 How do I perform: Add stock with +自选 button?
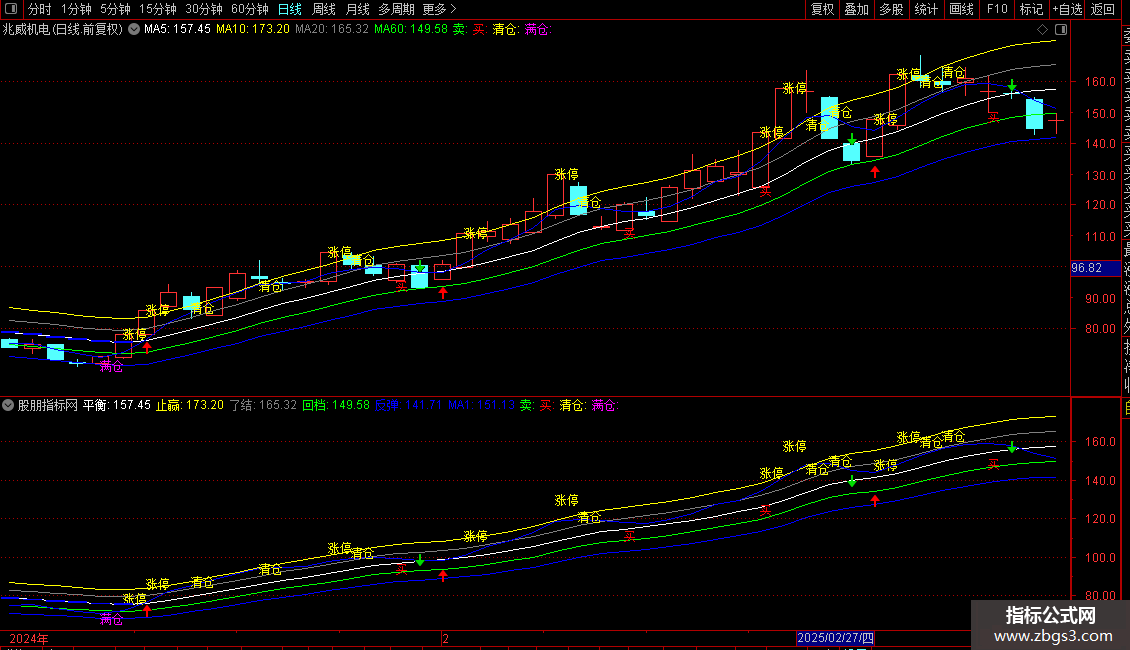[1067, 9]
